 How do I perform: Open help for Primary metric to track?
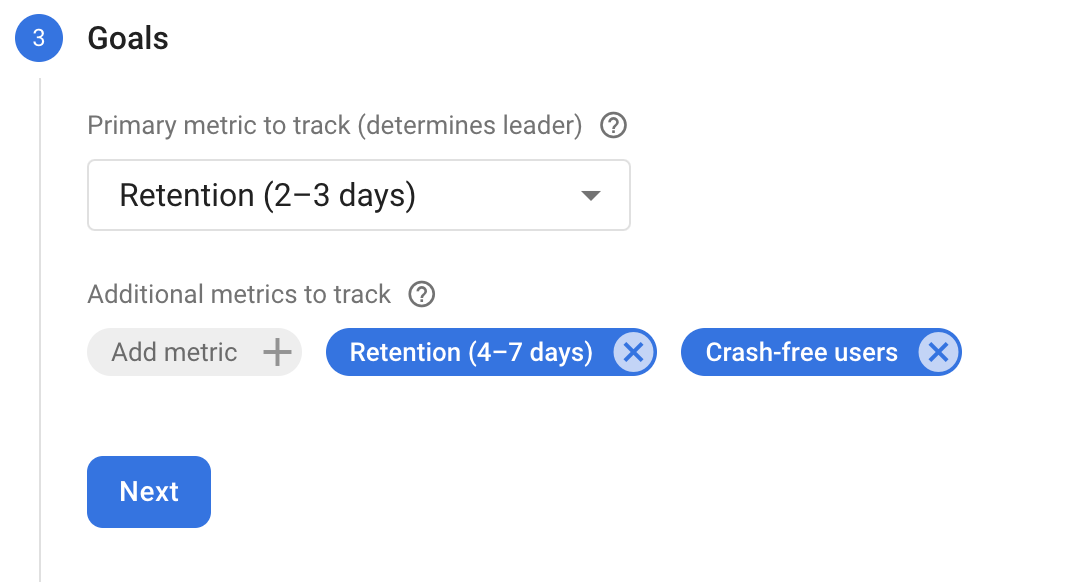(x=613, y=125)
